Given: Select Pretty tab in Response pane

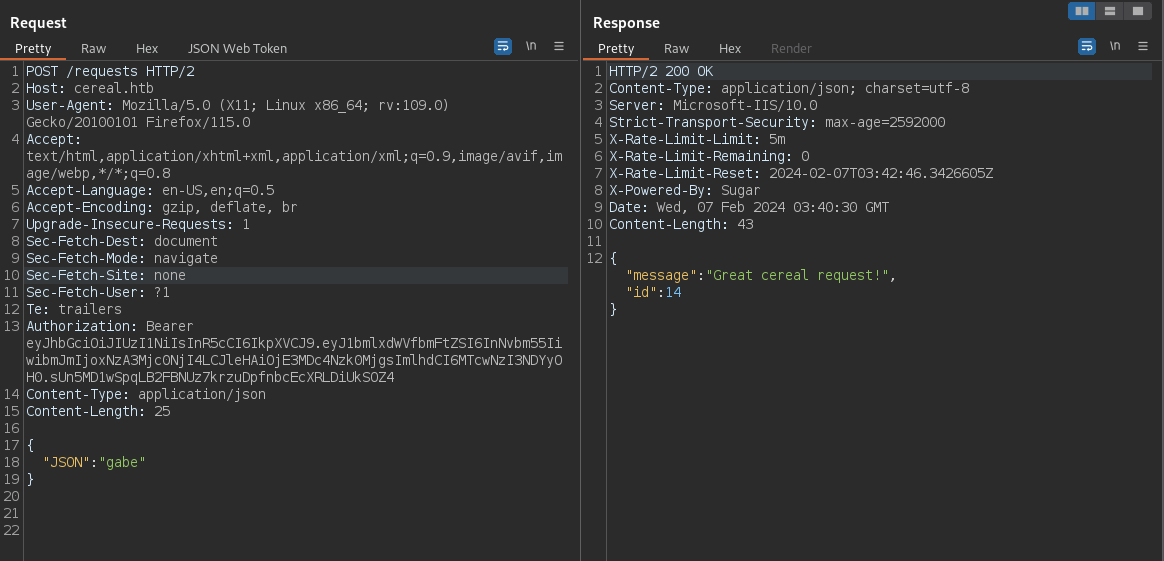Looking at the screenshot, I should tap(616, 48).
